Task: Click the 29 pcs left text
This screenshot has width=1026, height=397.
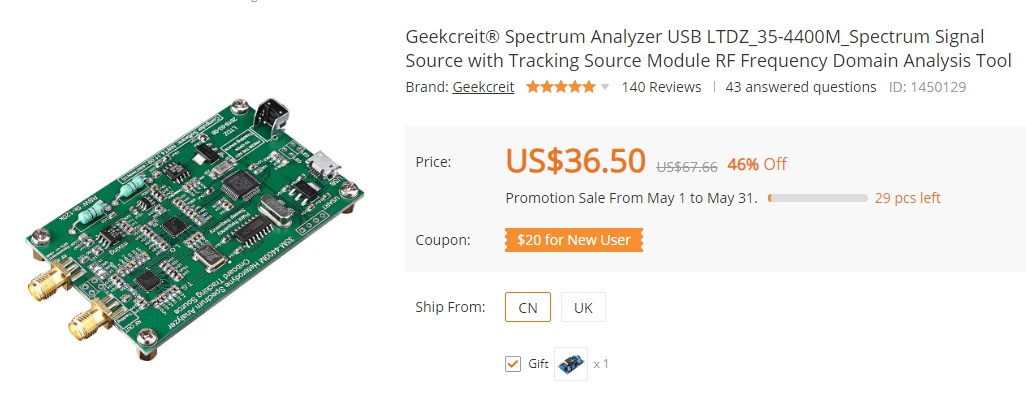Action: point(908,198)
